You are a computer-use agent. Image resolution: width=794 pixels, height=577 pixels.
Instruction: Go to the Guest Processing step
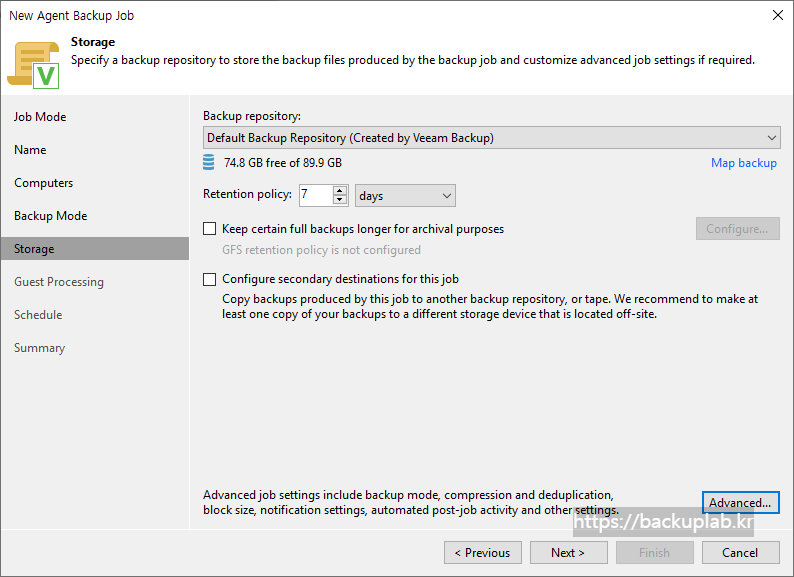point(59,282)
